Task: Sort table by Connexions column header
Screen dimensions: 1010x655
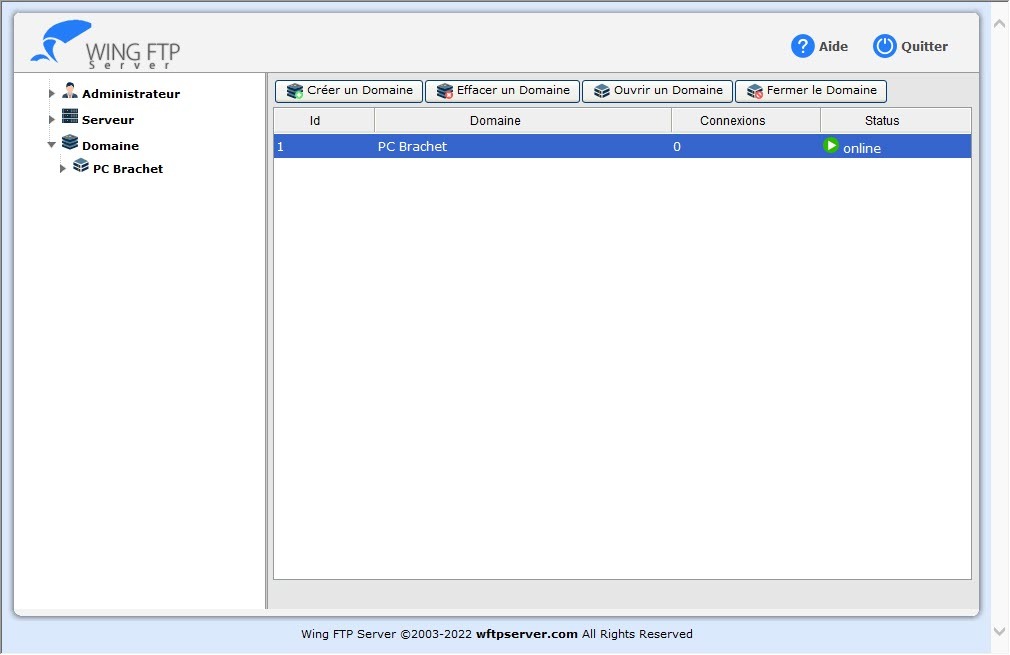Action: [746, 120]
